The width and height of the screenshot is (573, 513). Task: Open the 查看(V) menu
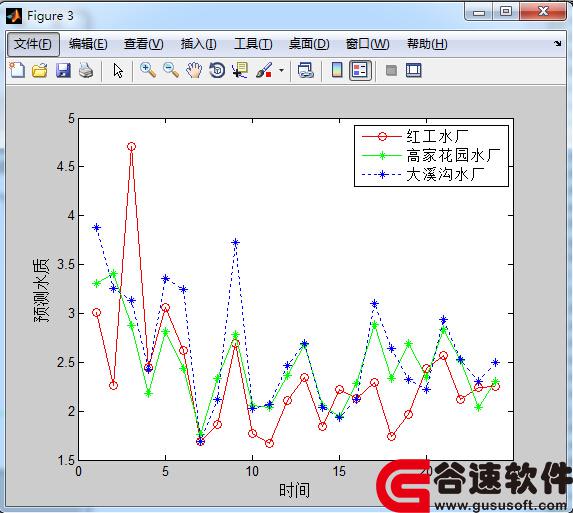(x=144, y=44)
